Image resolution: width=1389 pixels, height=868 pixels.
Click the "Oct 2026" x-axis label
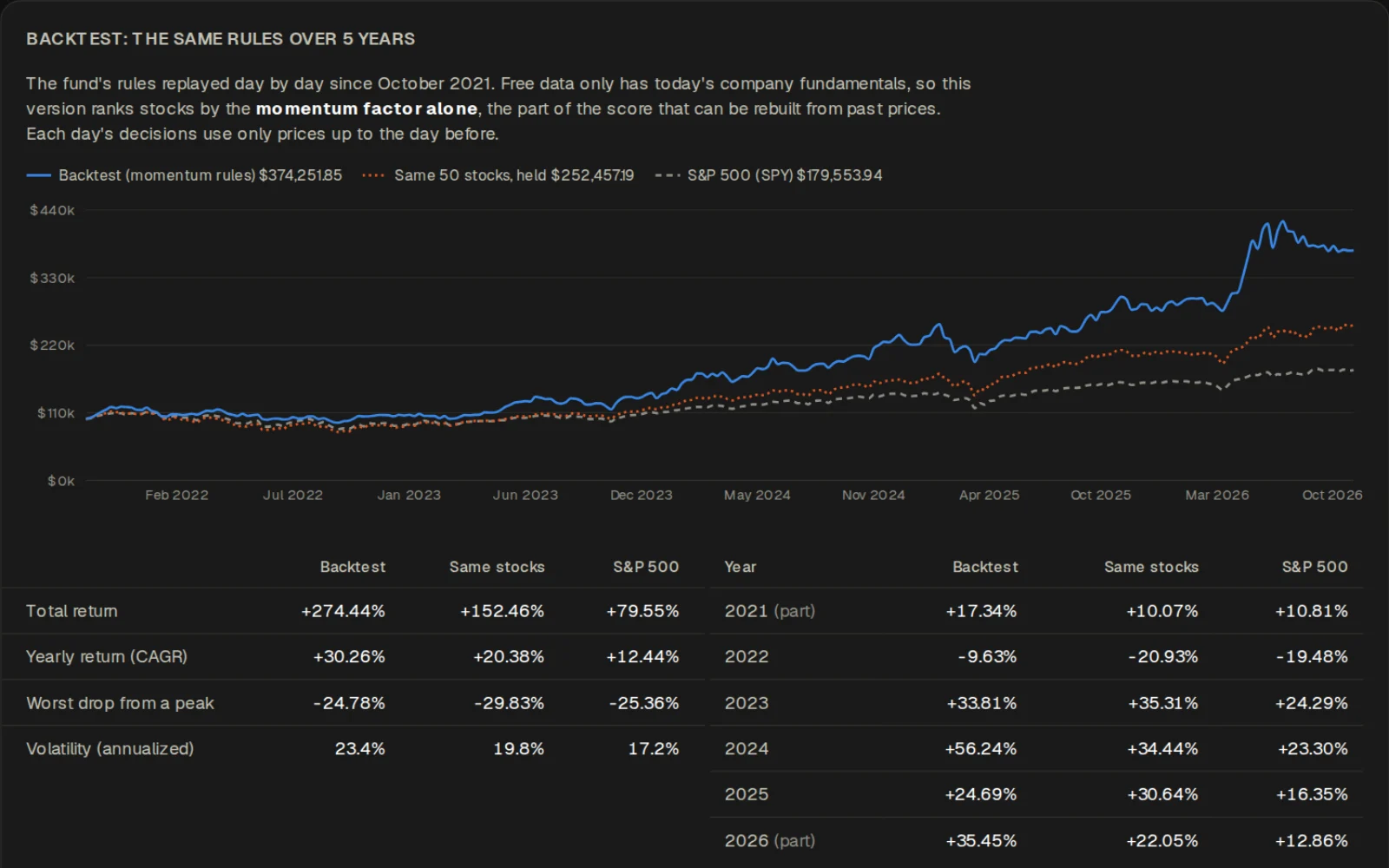[1333, 495]
